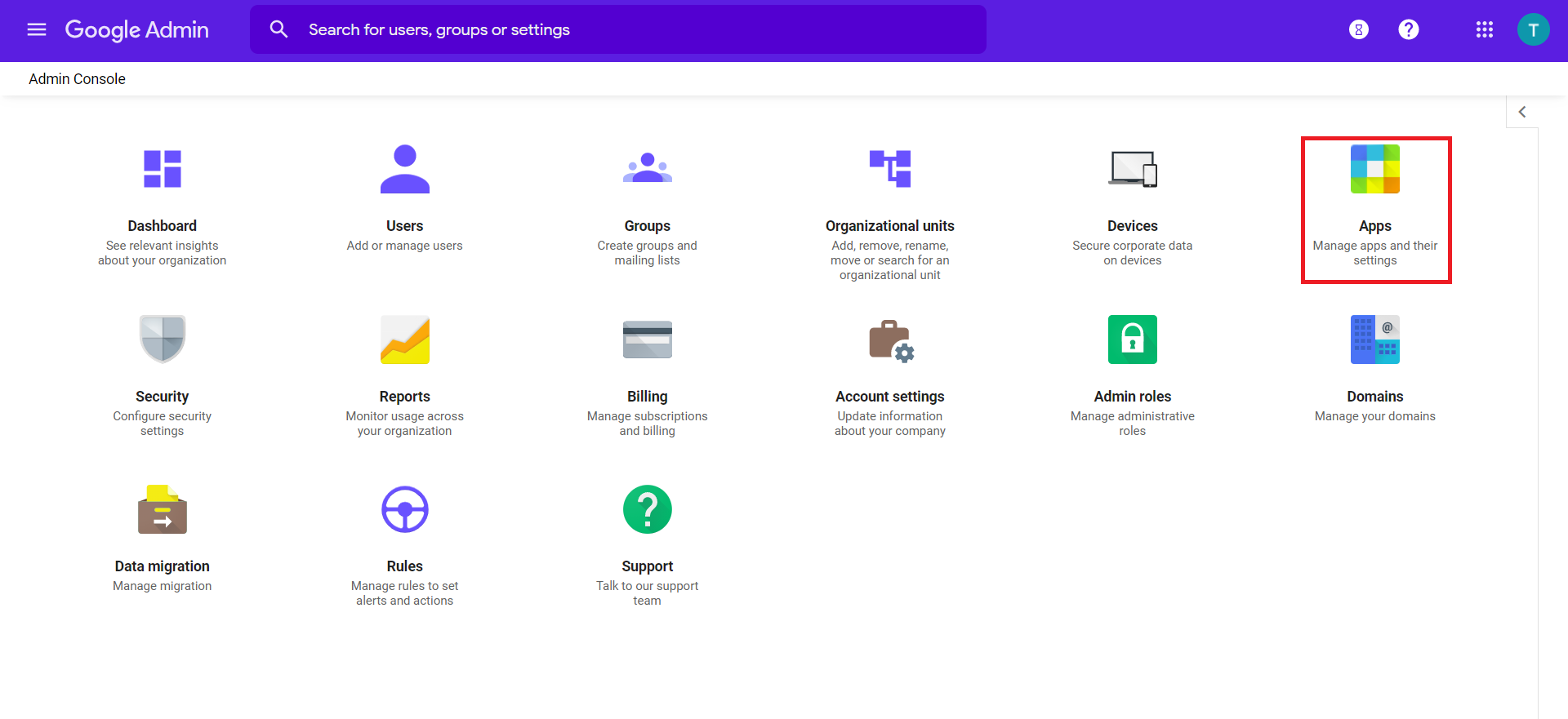The width and height of the screenshot is (1568, 719).
Task: Click the Billing title text
Action: pos(648,397)
